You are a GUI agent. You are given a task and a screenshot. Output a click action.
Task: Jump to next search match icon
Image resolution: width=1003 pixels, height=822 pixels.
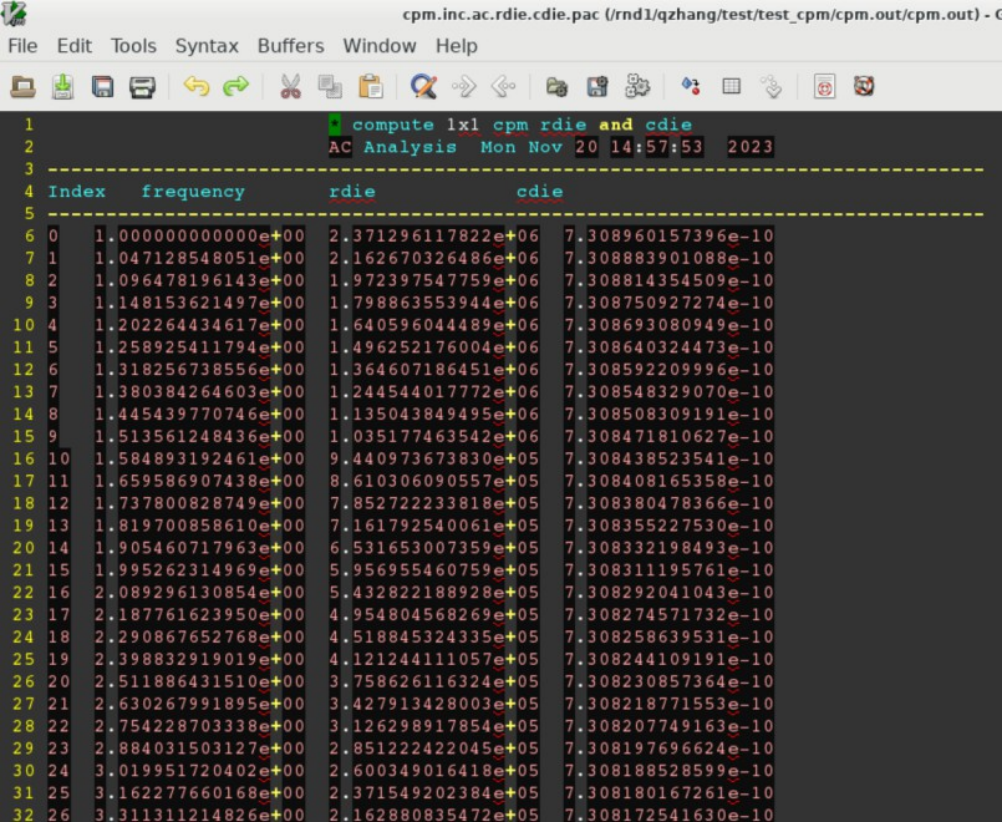pos(464,86)
